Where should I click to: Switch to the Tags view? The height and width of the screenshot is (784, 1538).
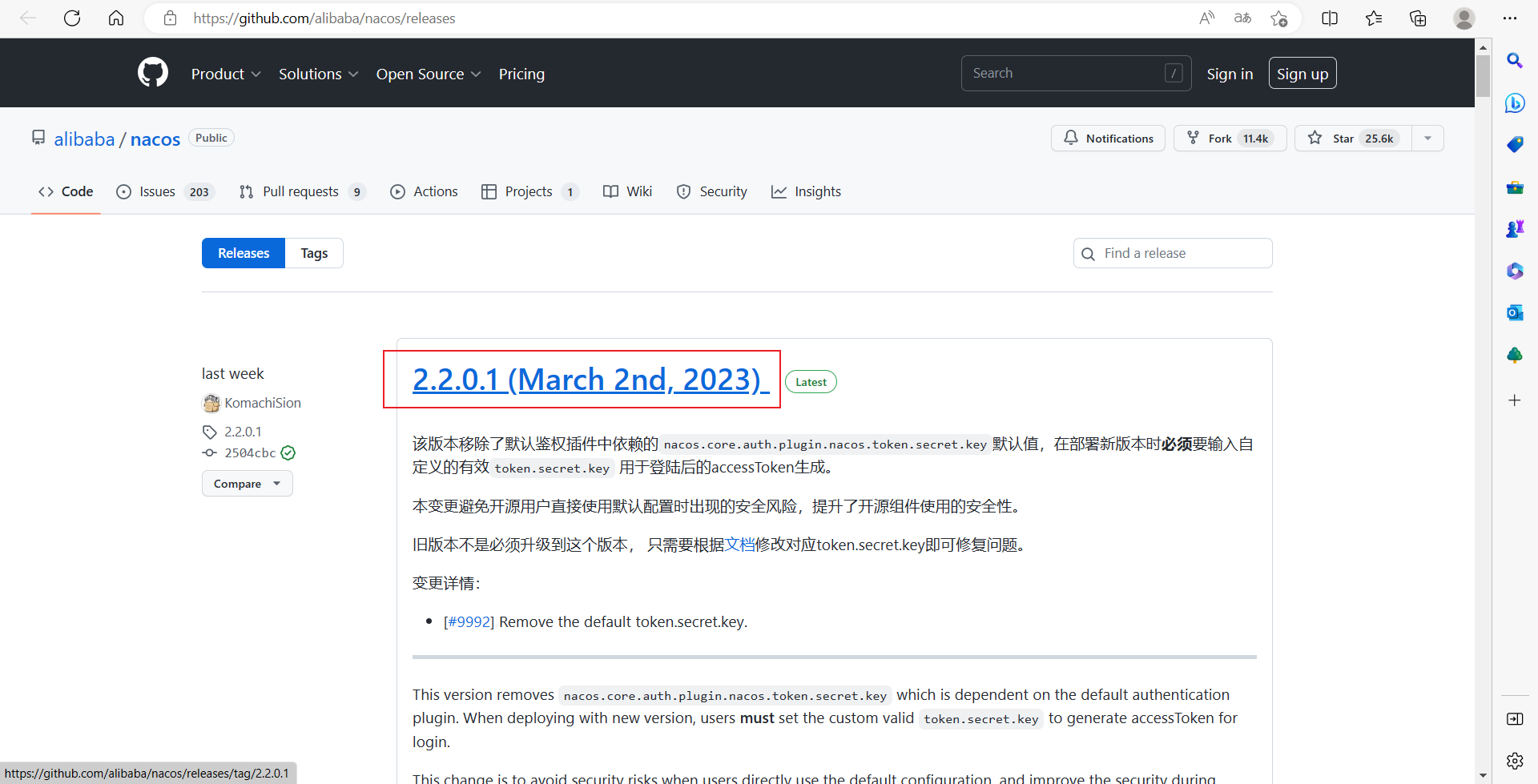(x=314, y=253)
